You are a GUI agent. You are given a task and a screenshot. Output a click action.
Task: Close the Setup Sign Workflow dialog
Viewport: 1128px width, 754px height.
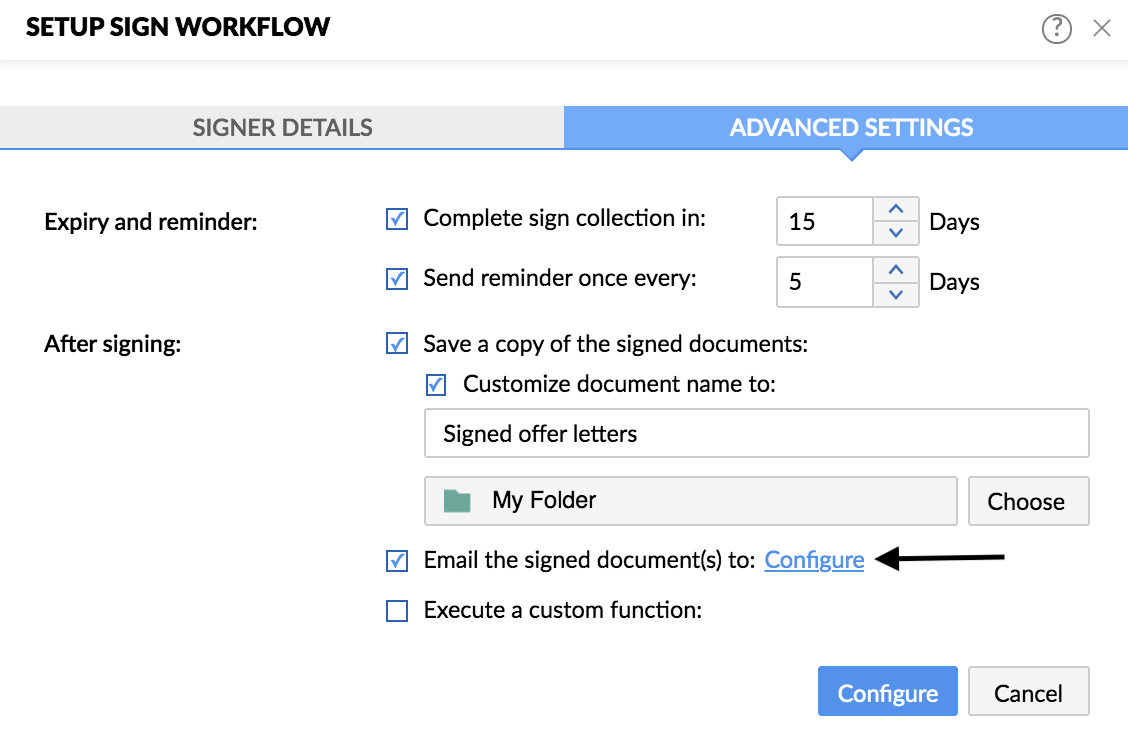pyautogui.click(x=1101, y=29)
